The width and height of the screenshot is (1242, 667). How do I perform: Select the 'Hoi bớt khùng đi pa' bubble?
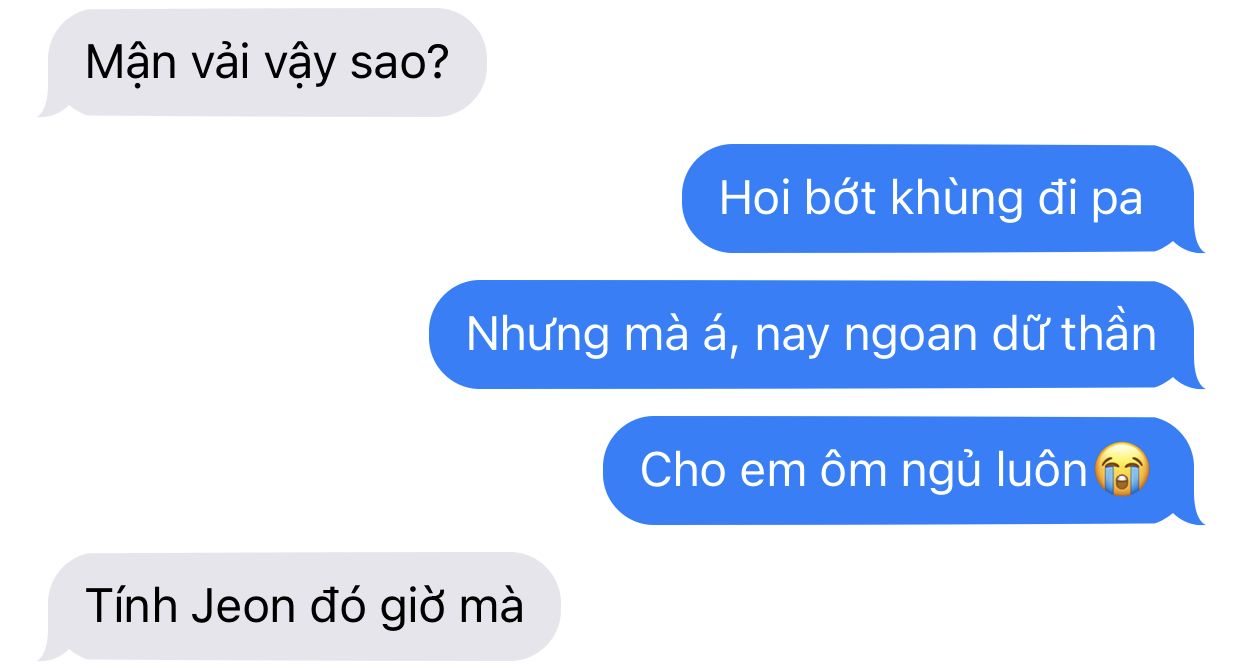(x=943, y=199)
